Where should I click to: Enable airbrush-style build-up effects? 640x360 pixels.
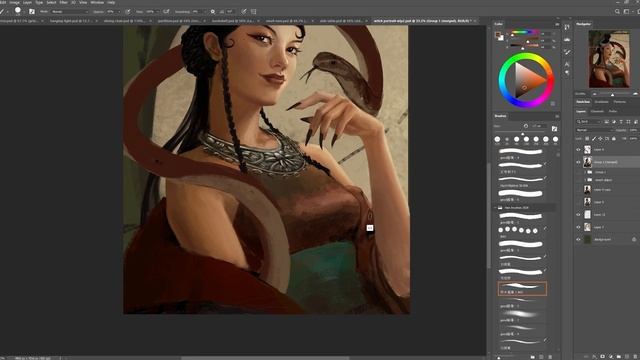166,11
